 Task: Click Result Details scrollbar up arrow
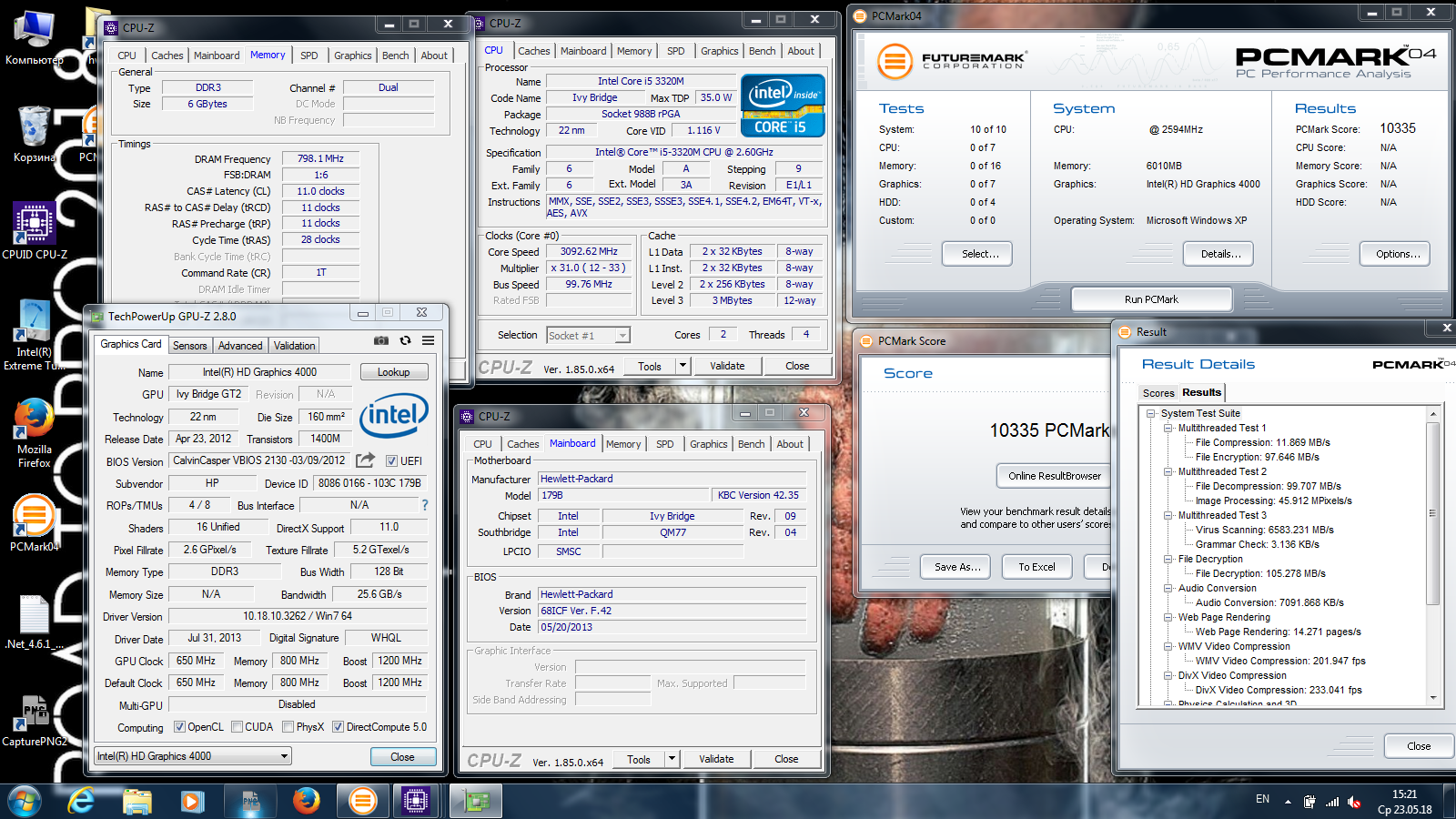[1433, 414]
